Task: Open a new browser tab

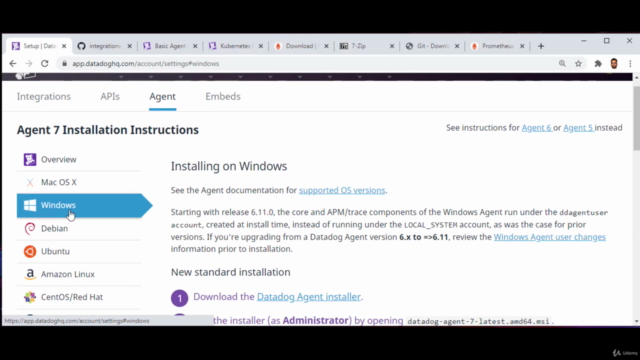Action: 541,46
